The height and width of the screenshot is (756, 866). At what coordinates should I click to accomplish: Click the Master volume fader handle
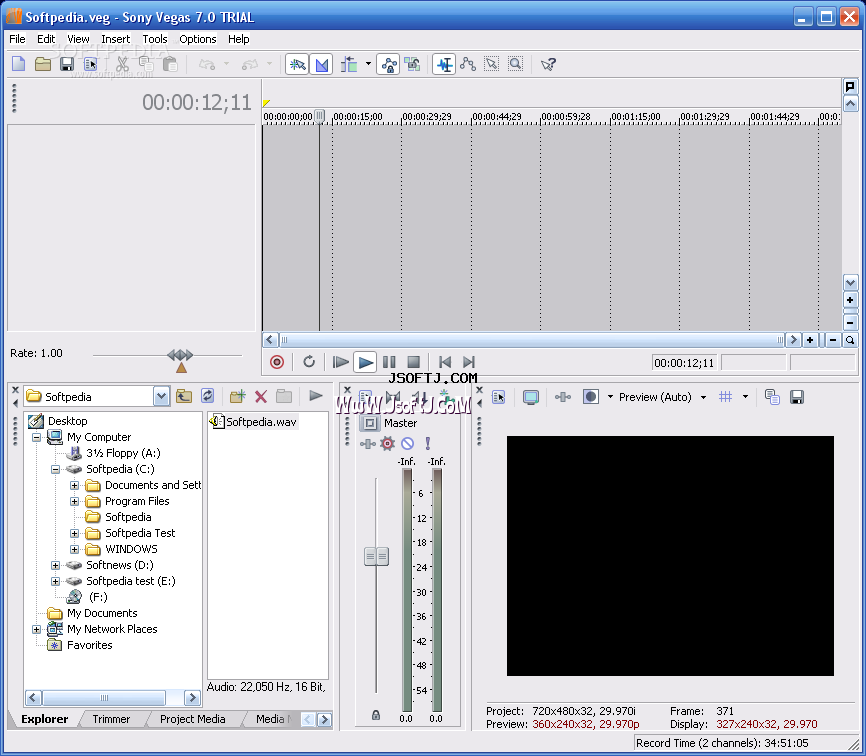(x=376, y=556)
